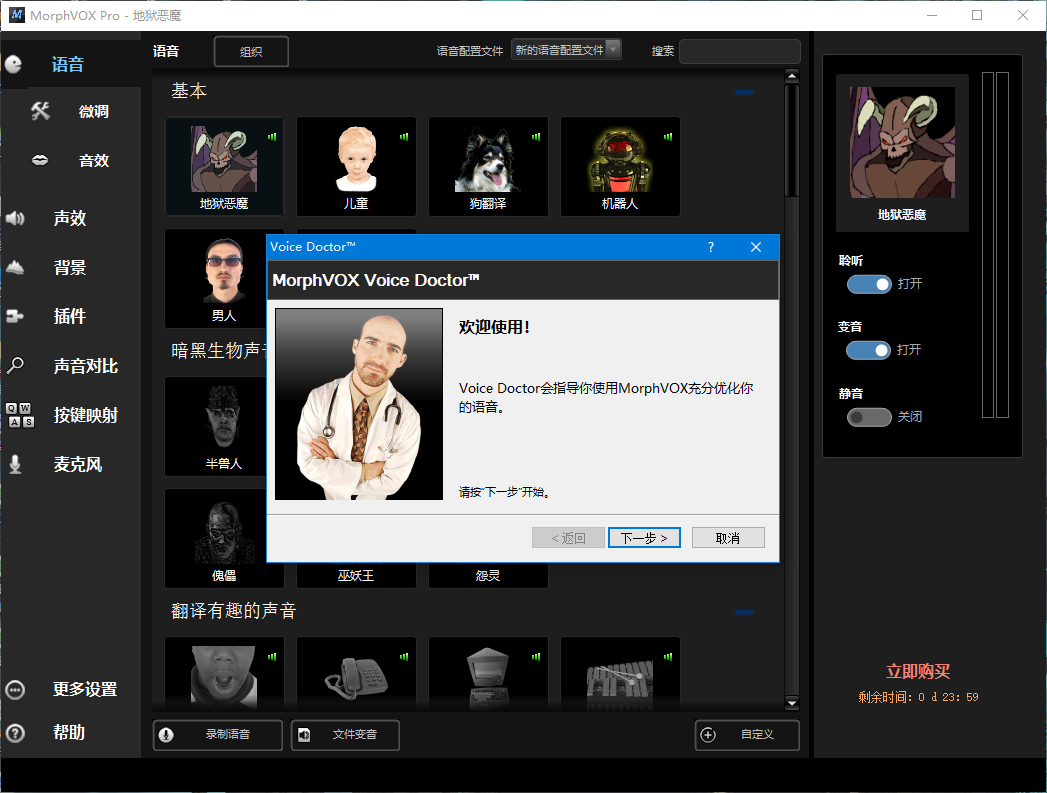Click the Voice Doctor help question mark

pyautogui.click(x=710, y=247)
